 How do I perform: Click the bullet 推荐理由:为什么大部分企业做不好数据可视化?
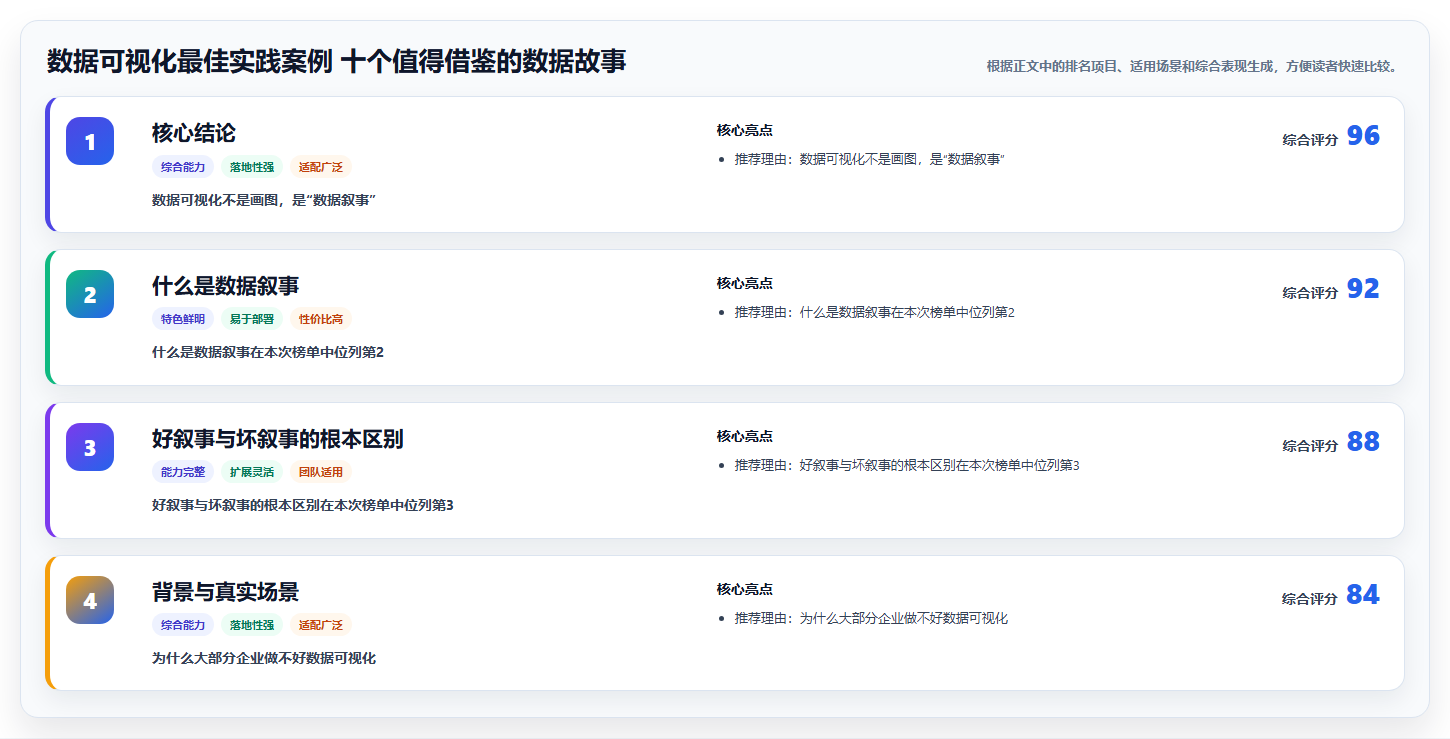click(871, 619)
